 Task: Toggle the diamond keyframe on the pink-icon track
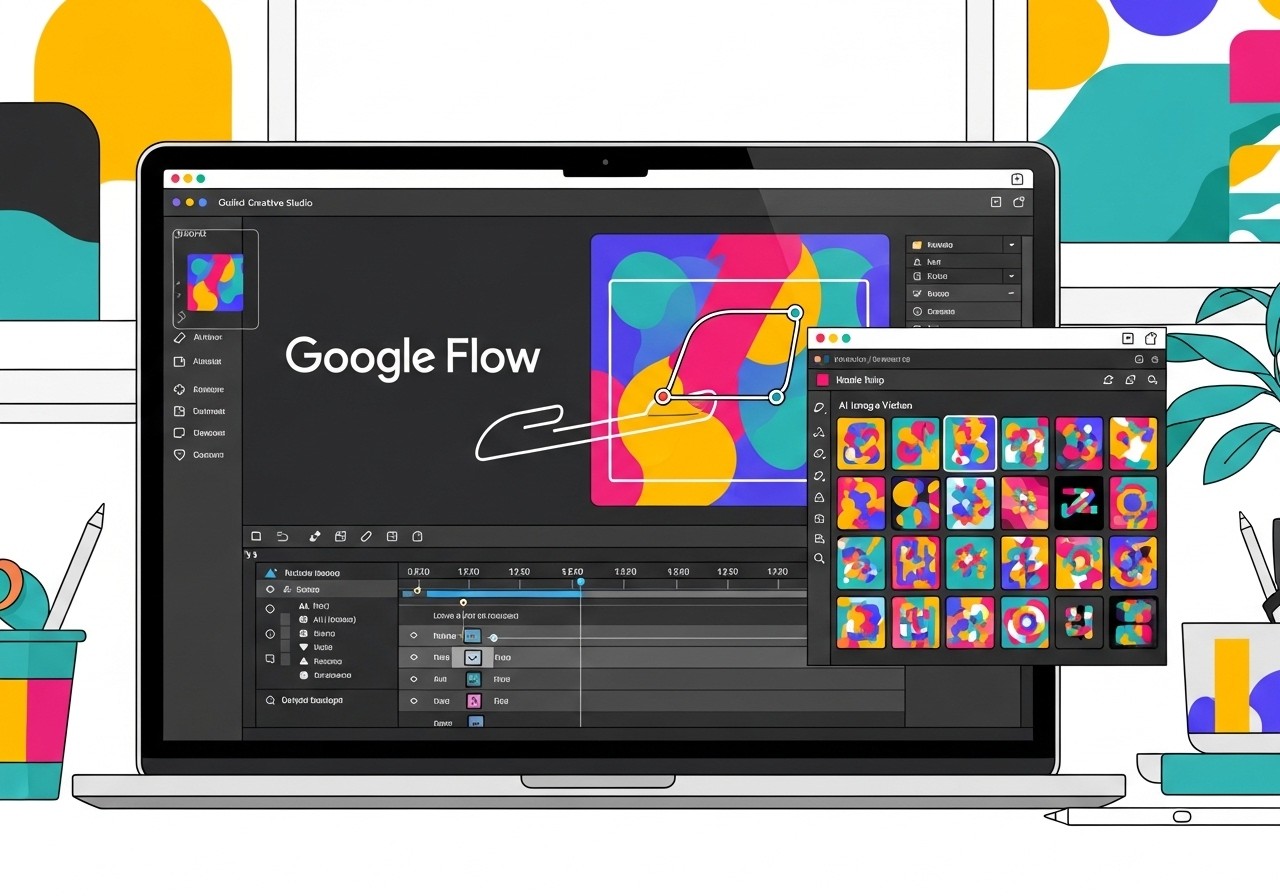tap(413, 701)
